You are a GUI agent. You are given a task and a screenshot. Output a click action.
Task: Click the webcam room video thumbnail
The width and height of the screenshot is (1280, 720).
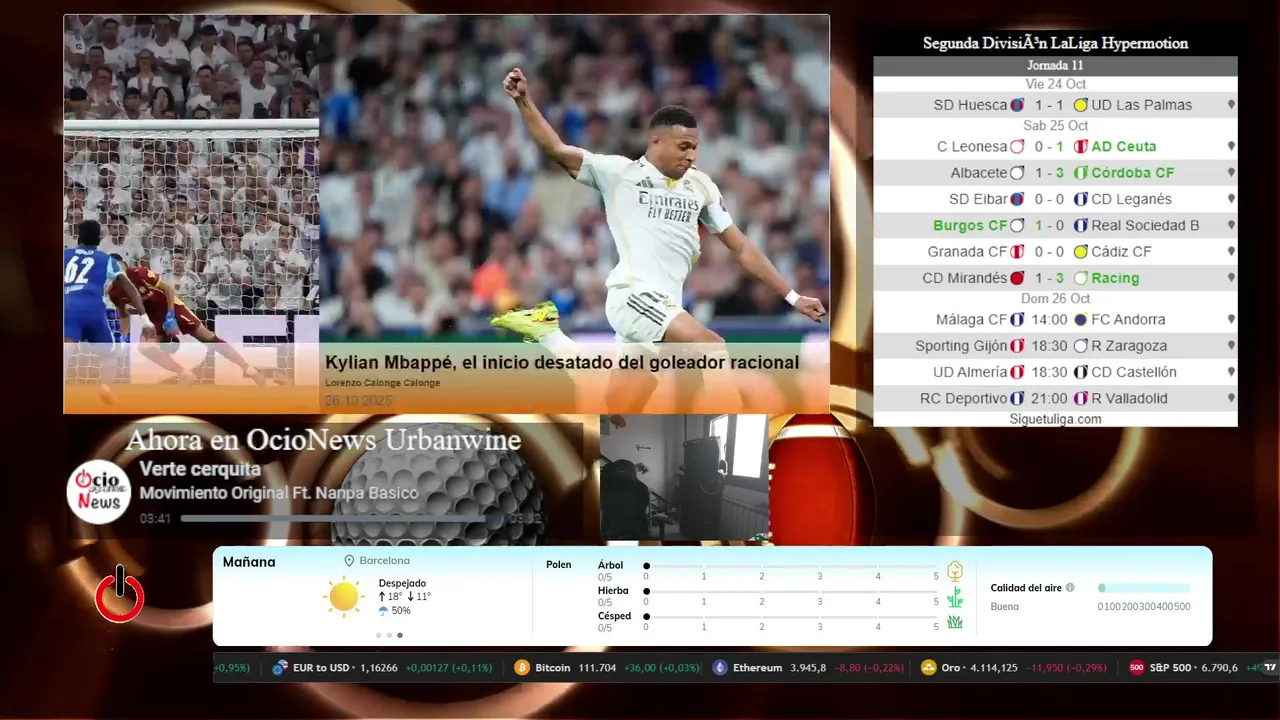point(684,478)
